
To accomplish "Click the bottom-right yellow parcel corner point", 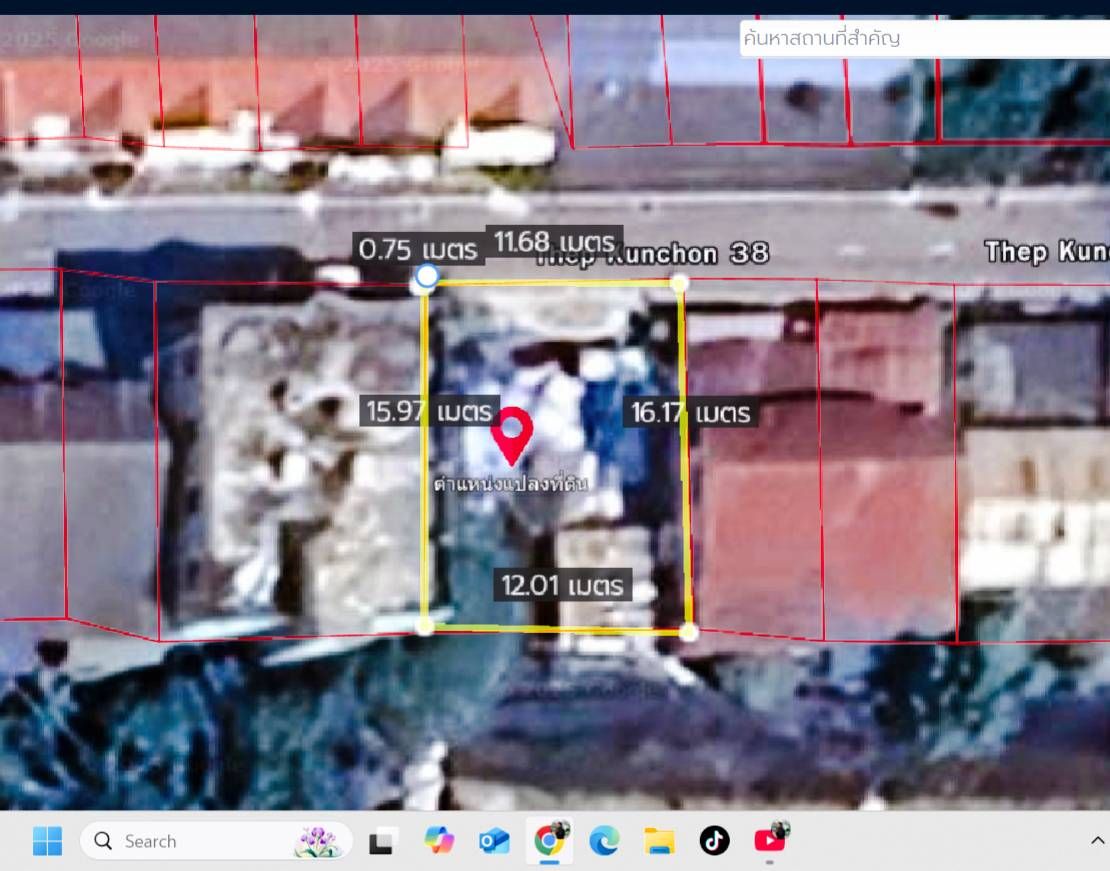I will 688,632.
